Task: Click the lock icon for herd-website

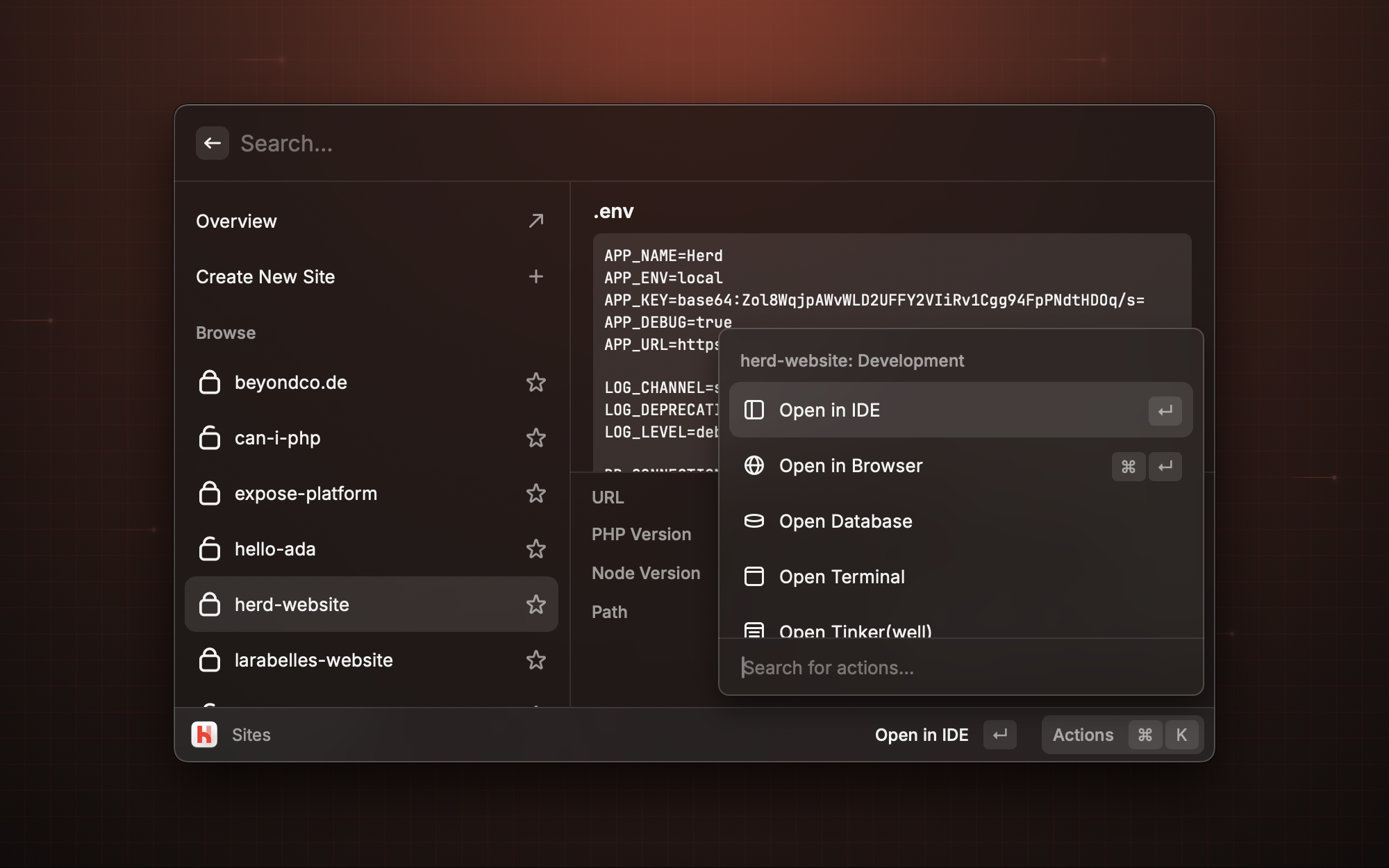Action: tap(209, 604)
